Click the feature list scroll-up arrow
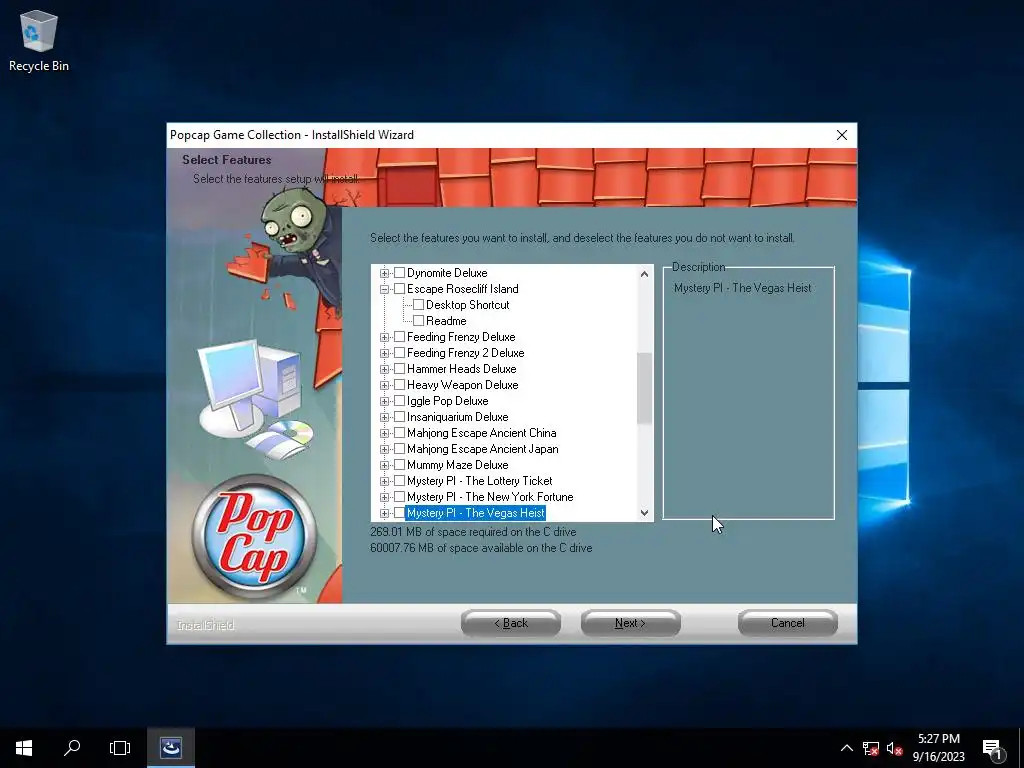This screenshot has width=1024, height=768. [x=645, y=274]
